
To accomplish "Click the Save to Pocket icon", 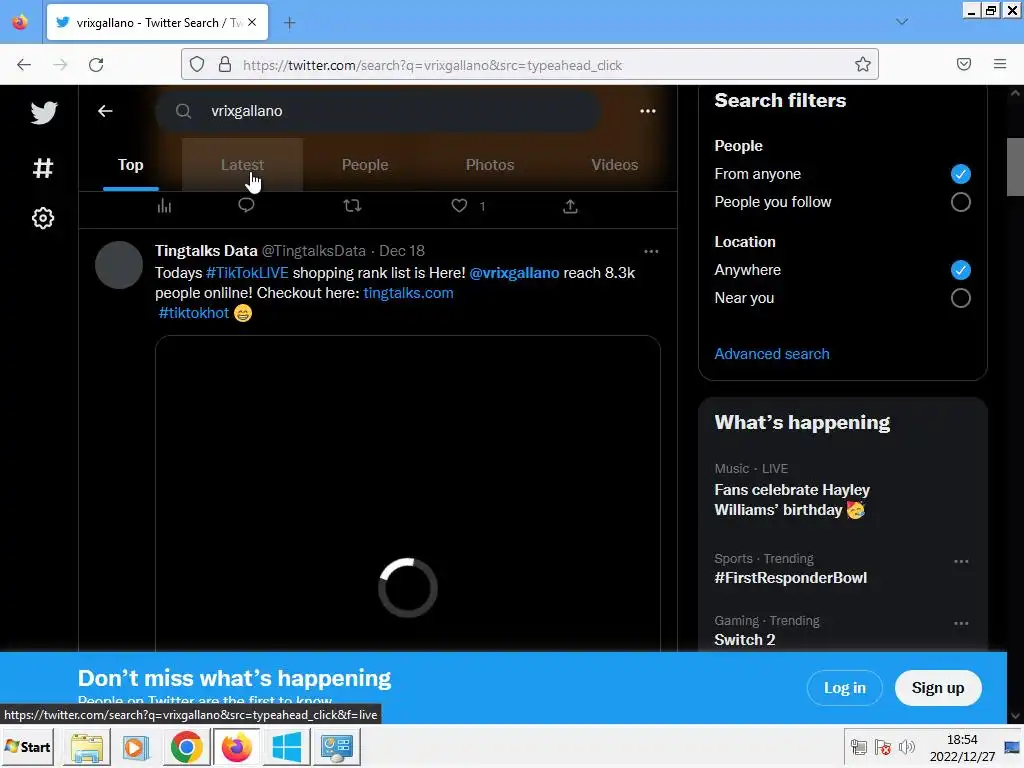I will [964, 64].
